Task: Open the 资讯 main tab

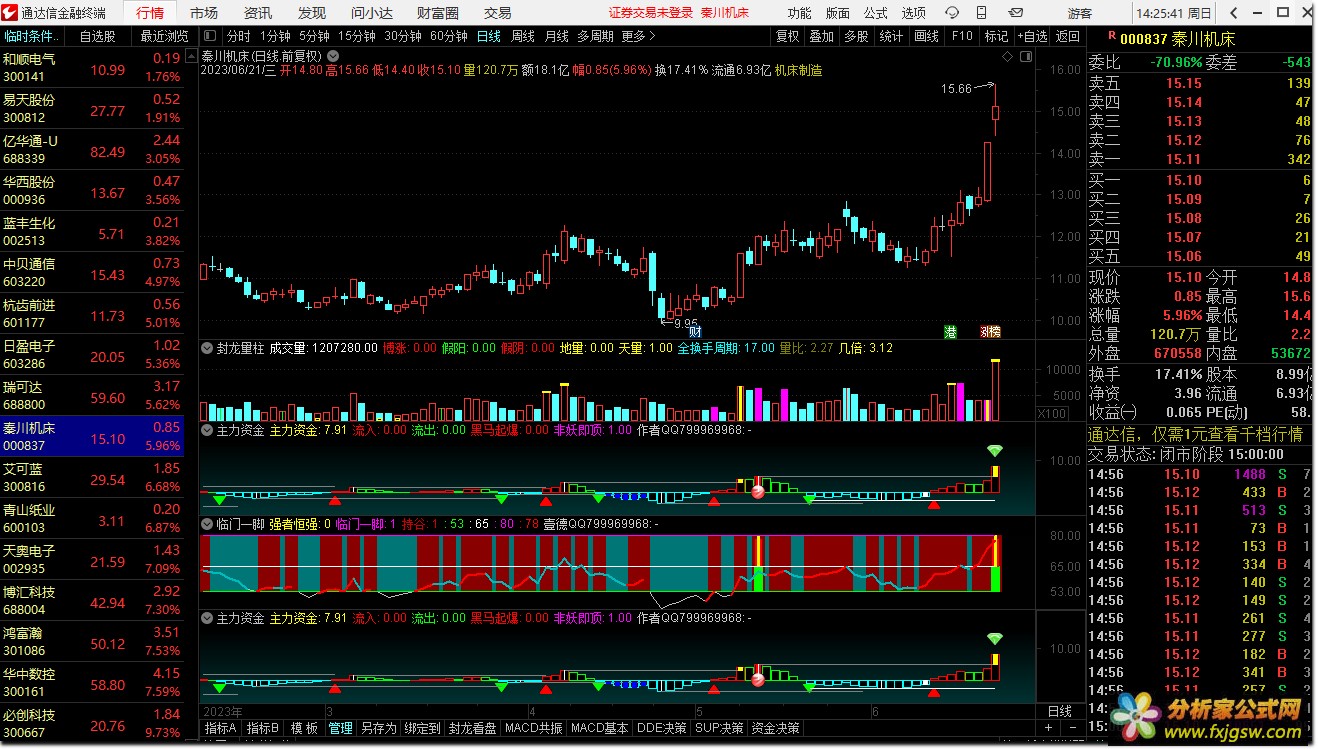Action: tap(258, 13)
